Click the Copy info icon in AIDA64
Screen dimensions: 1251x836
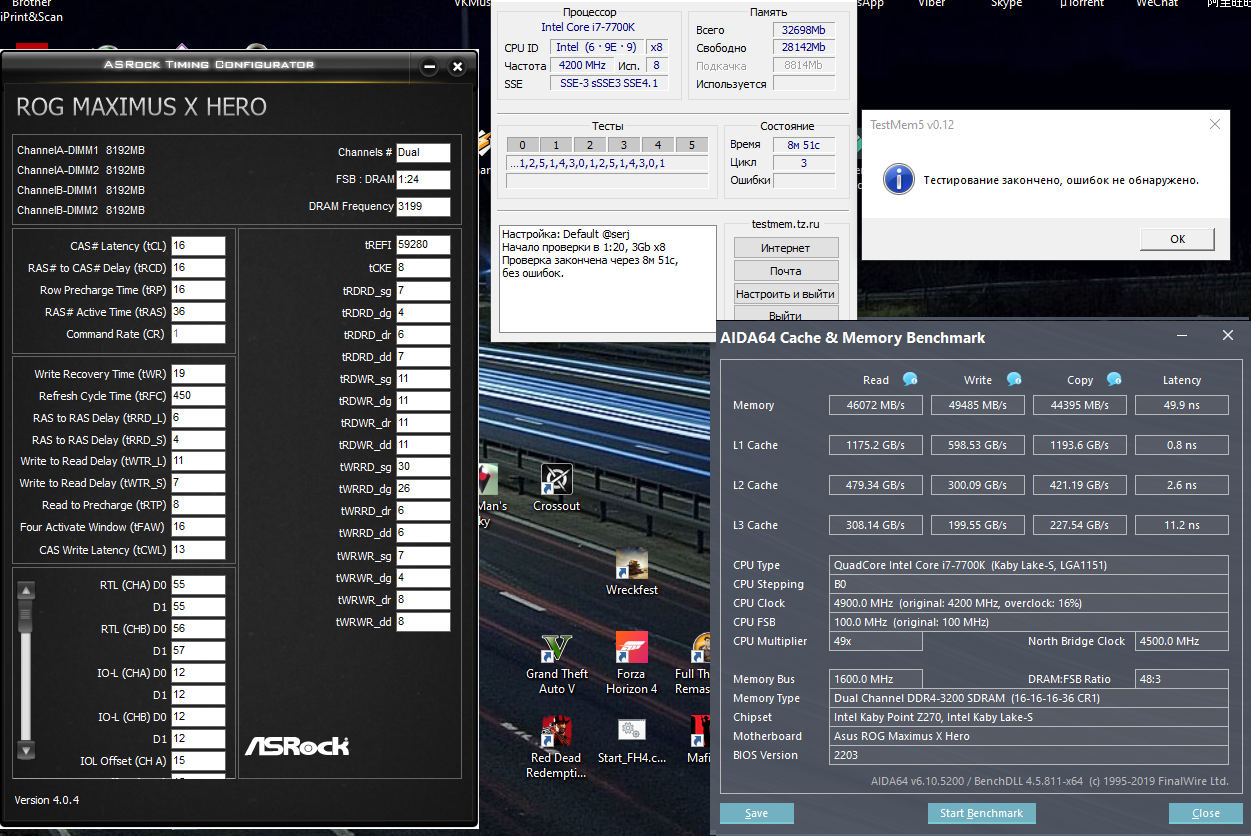(x=1114, y=379)
